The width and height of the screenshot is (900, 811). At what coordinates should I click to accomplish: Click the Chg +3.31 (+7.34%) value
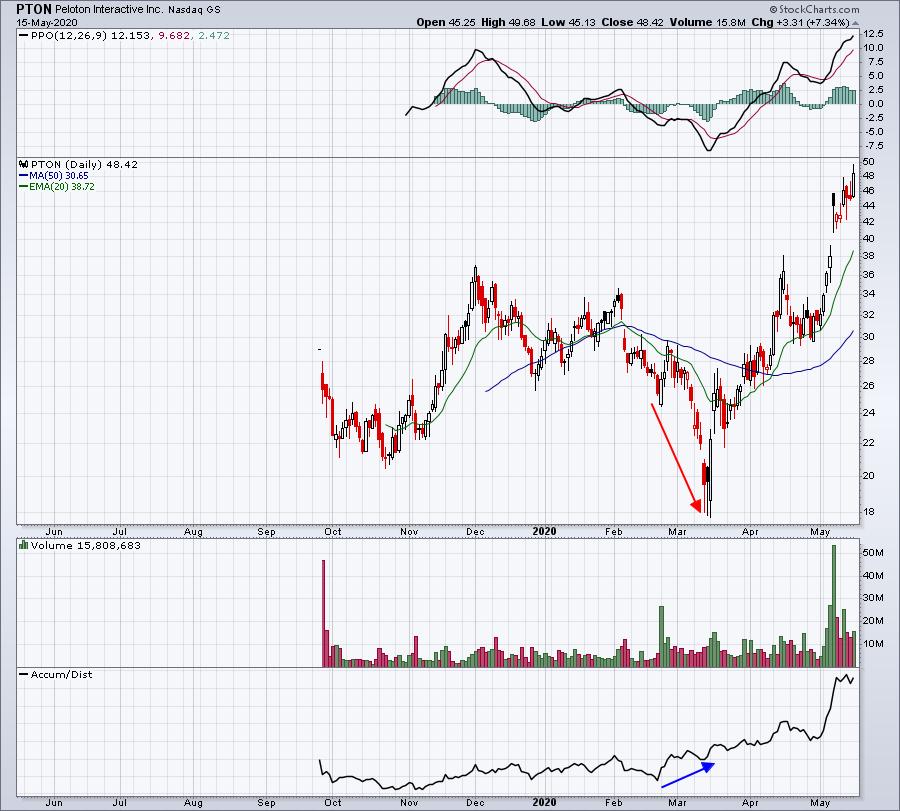pos(834,21)
